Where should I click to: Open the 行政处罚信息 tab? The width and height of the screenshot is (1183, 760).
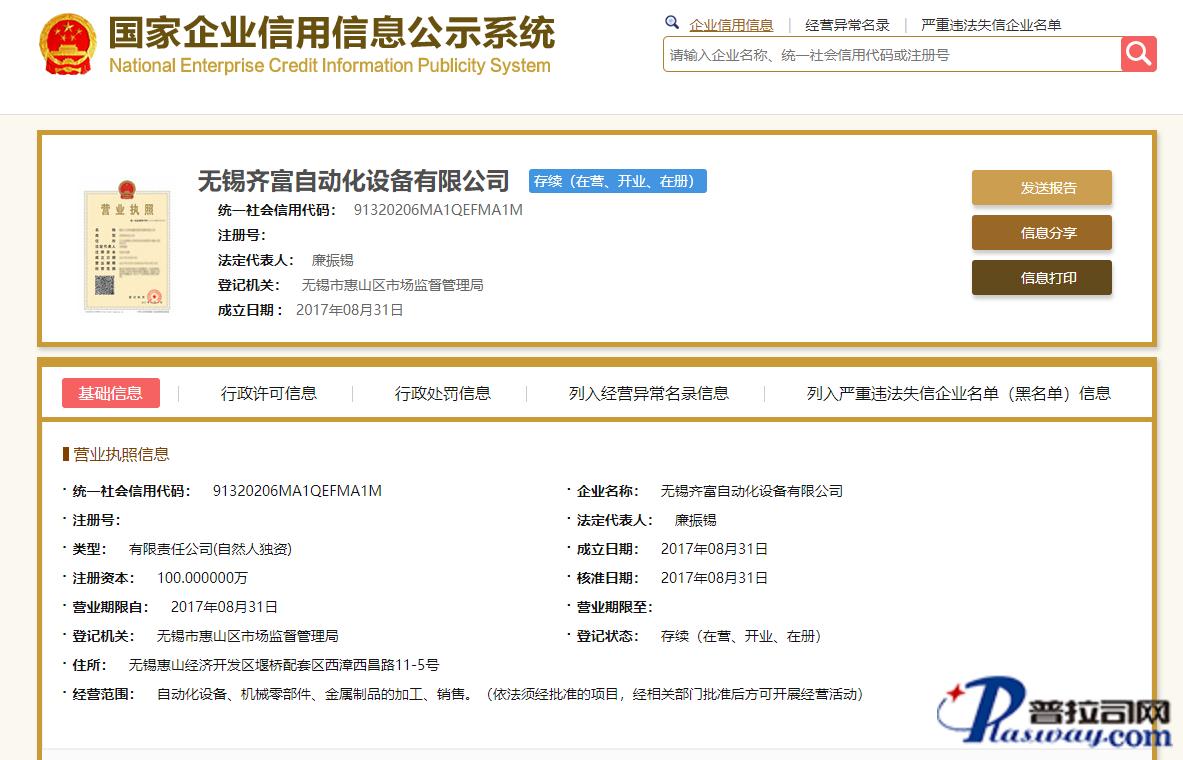tap(442, 393)
